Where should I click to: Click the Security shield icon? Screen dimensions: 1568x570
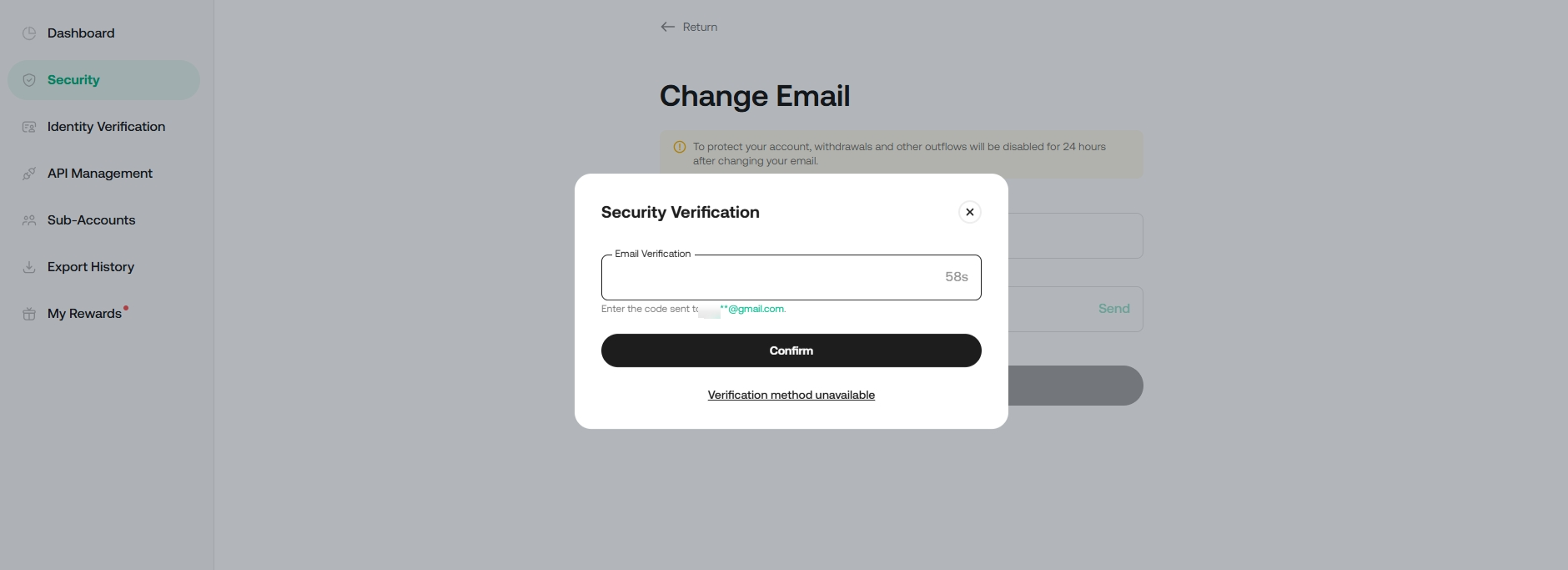coord(29,80)
